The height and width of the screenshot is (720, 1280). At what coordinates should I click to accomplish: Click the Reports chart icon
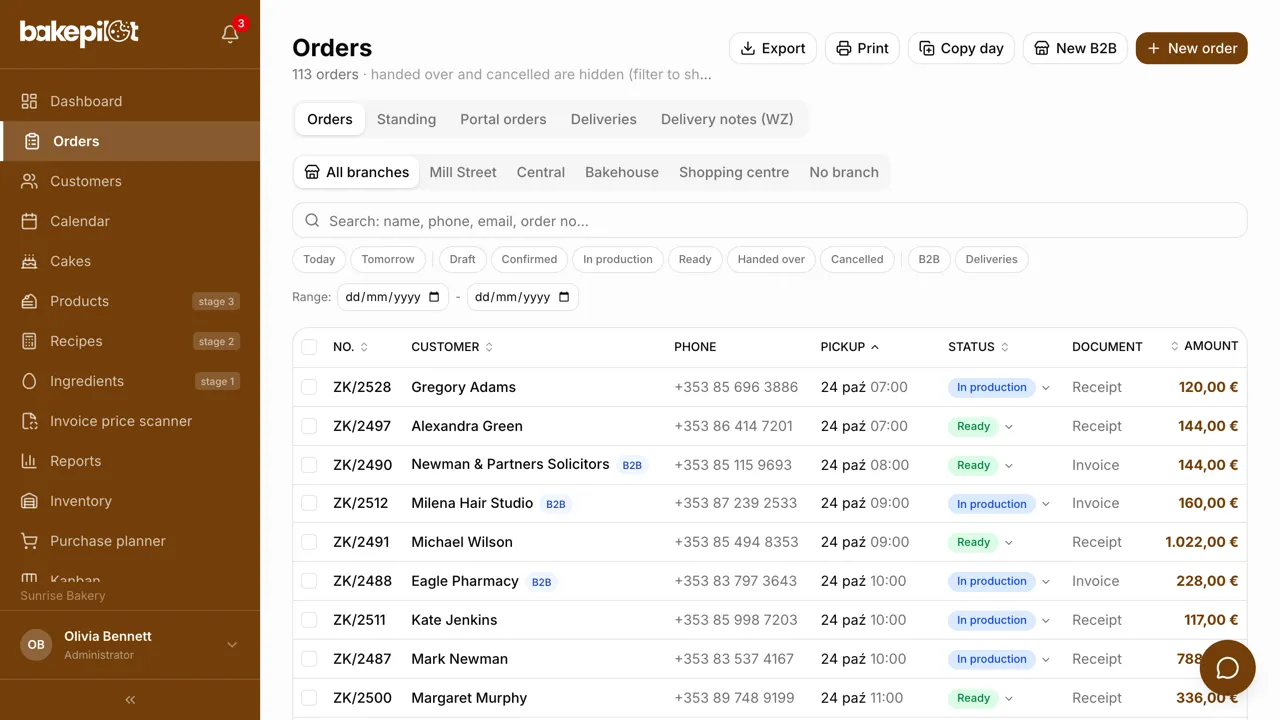[x=30, y=461]
